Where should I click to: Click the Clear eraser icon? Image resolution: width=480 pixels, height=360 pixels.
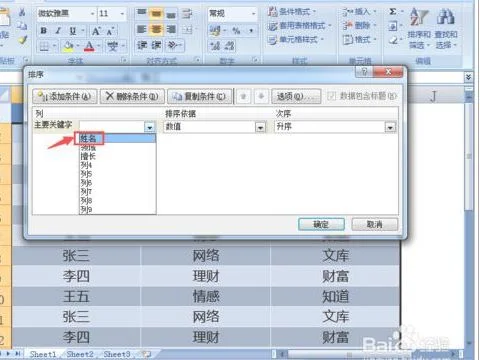[x=393, y=40]
